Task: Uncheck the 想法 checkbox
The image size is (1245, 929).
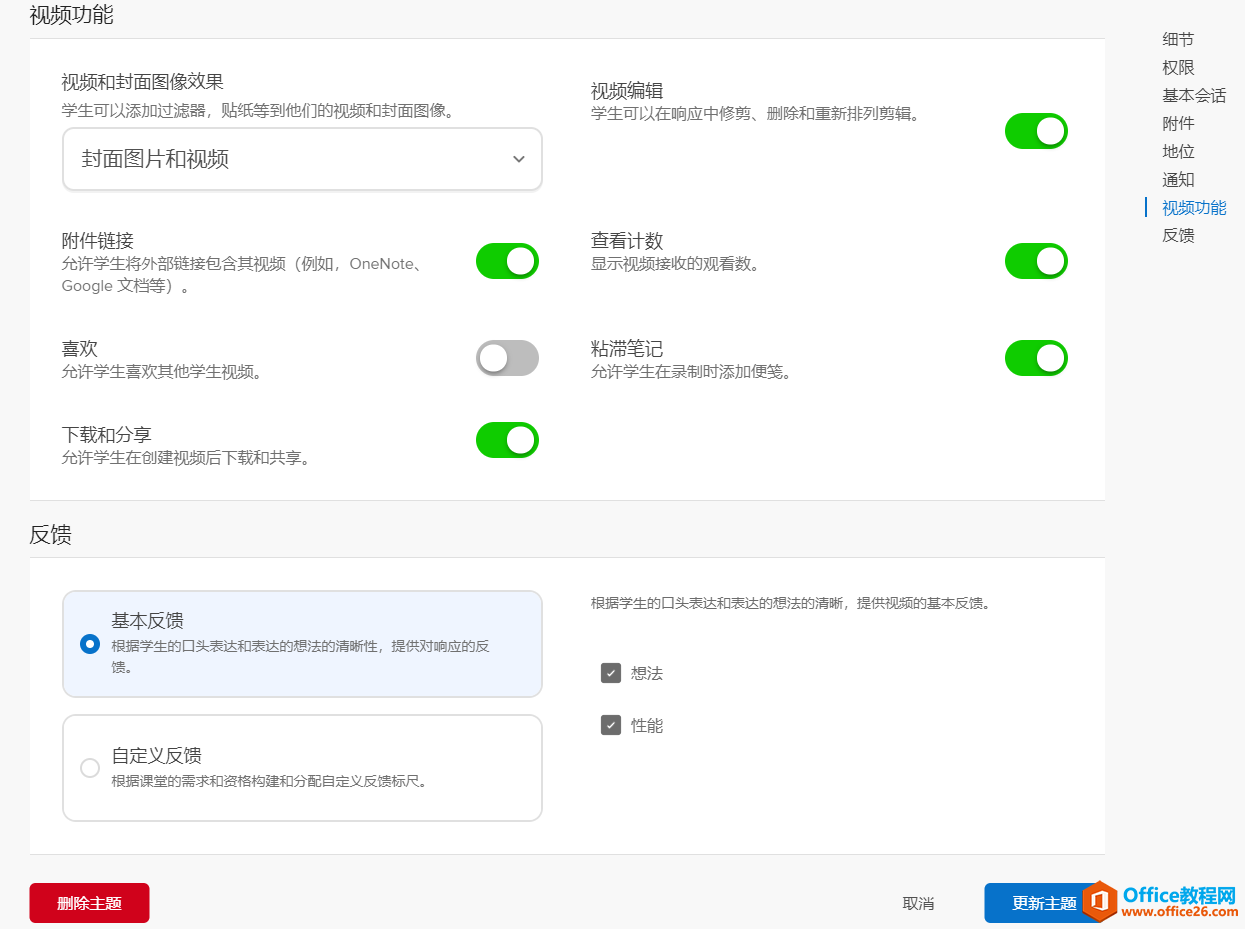Action: 611,673
